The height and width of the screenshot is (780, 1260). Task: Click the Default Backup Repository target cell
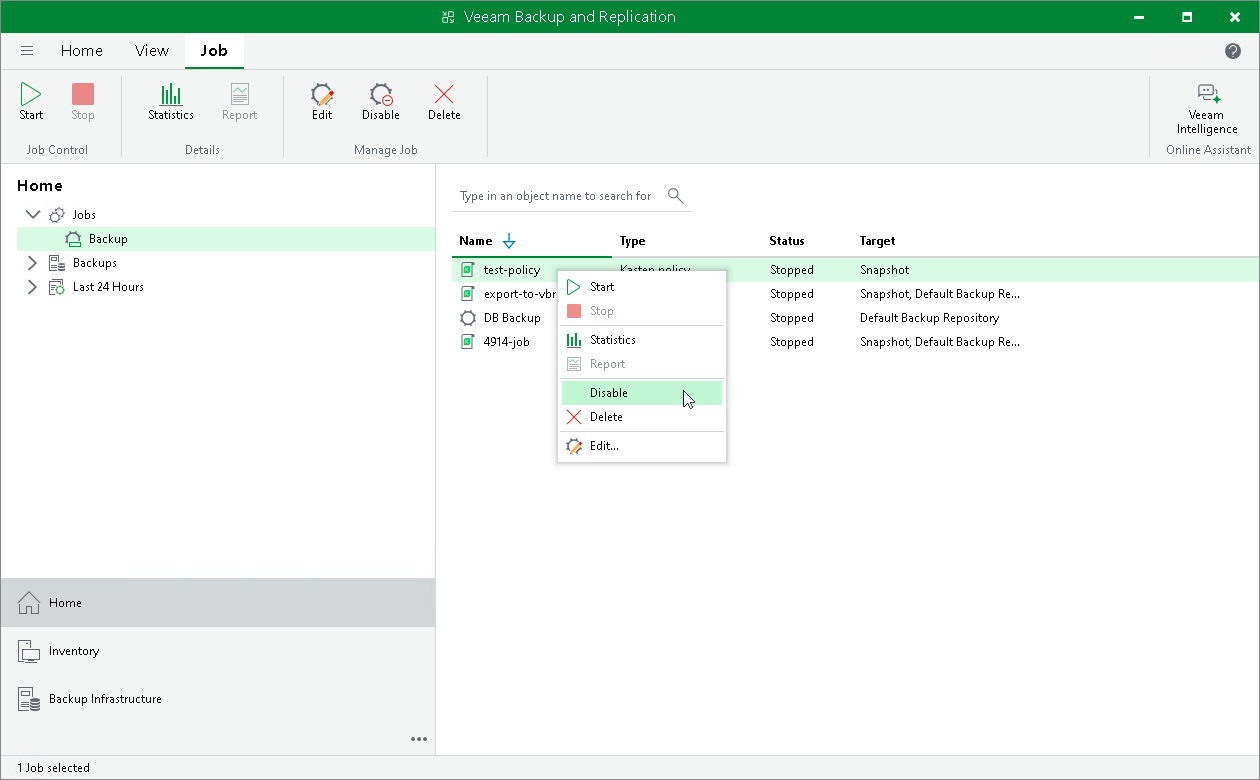pos(930,318)
